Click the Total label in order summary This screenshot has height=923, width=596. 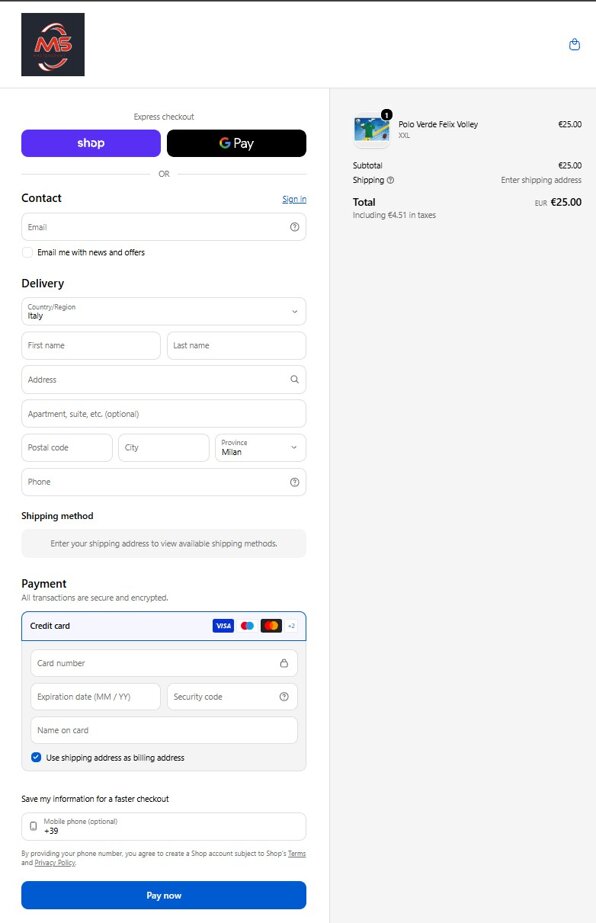coord(364,202)
